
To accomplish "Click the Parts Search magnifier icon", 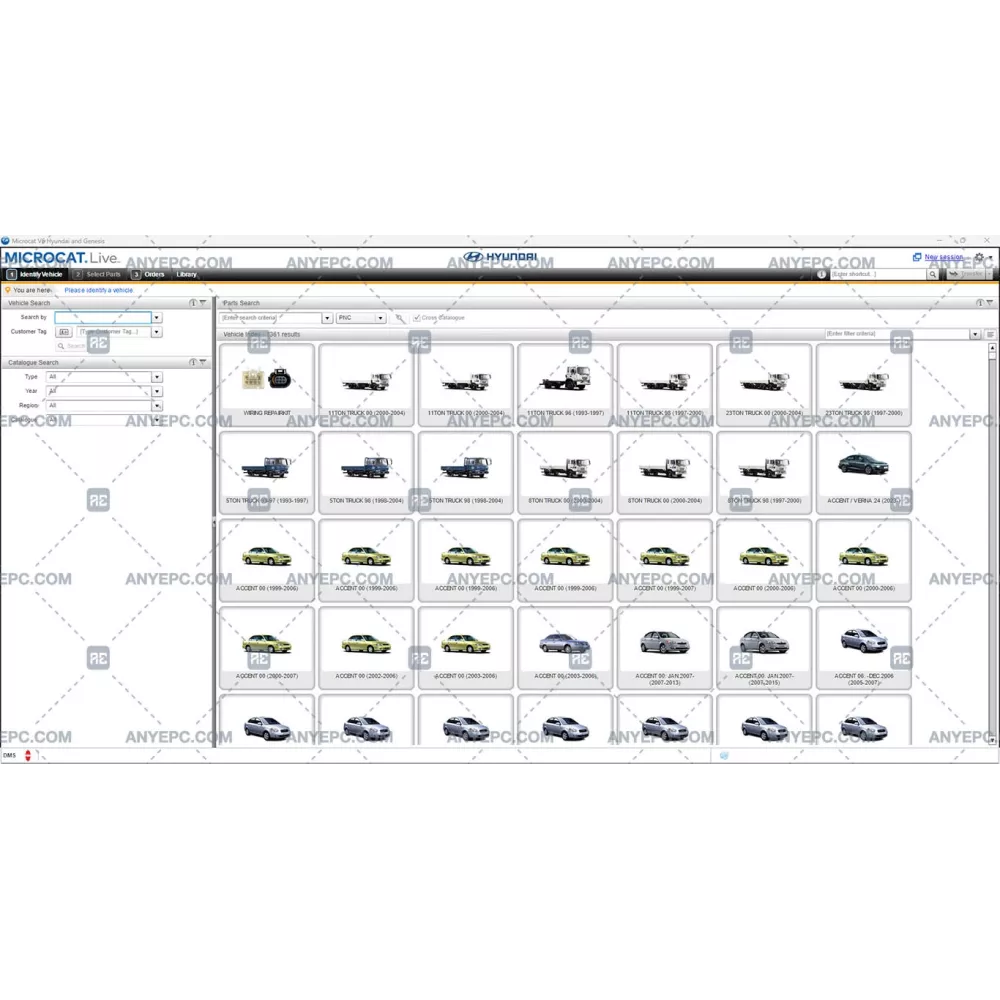I will pos(399,318).
